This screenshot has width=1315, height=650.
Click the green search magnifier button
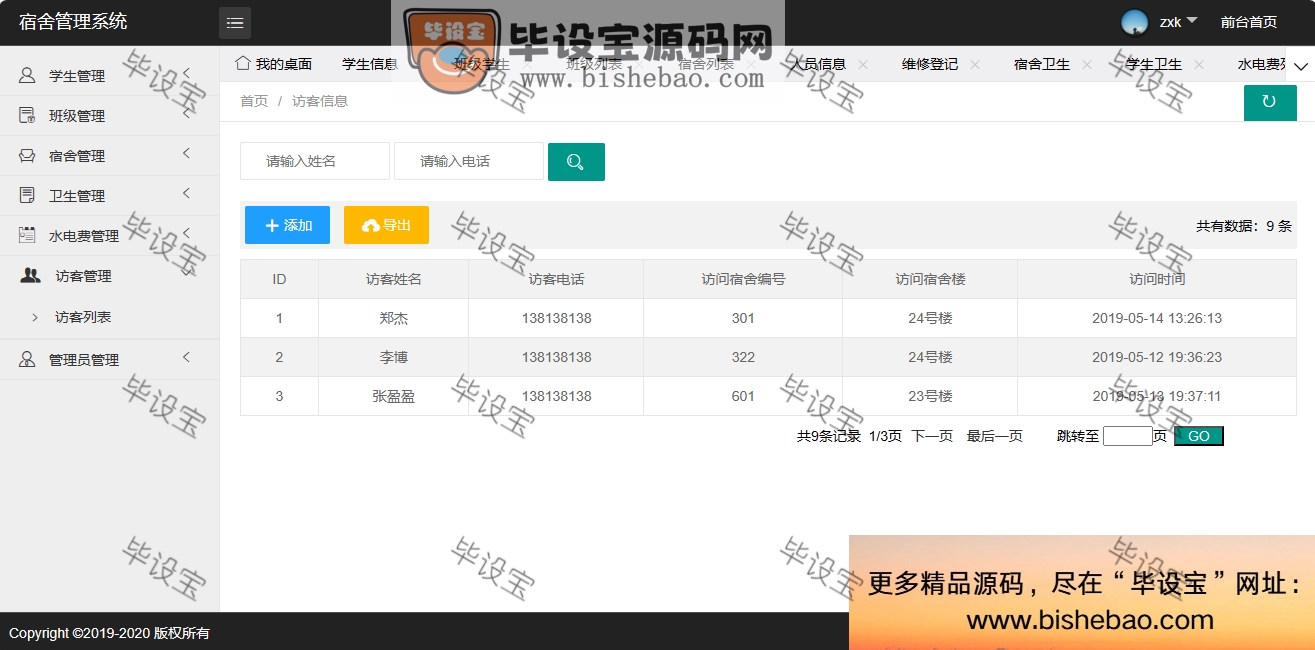[x=576, y=162]
